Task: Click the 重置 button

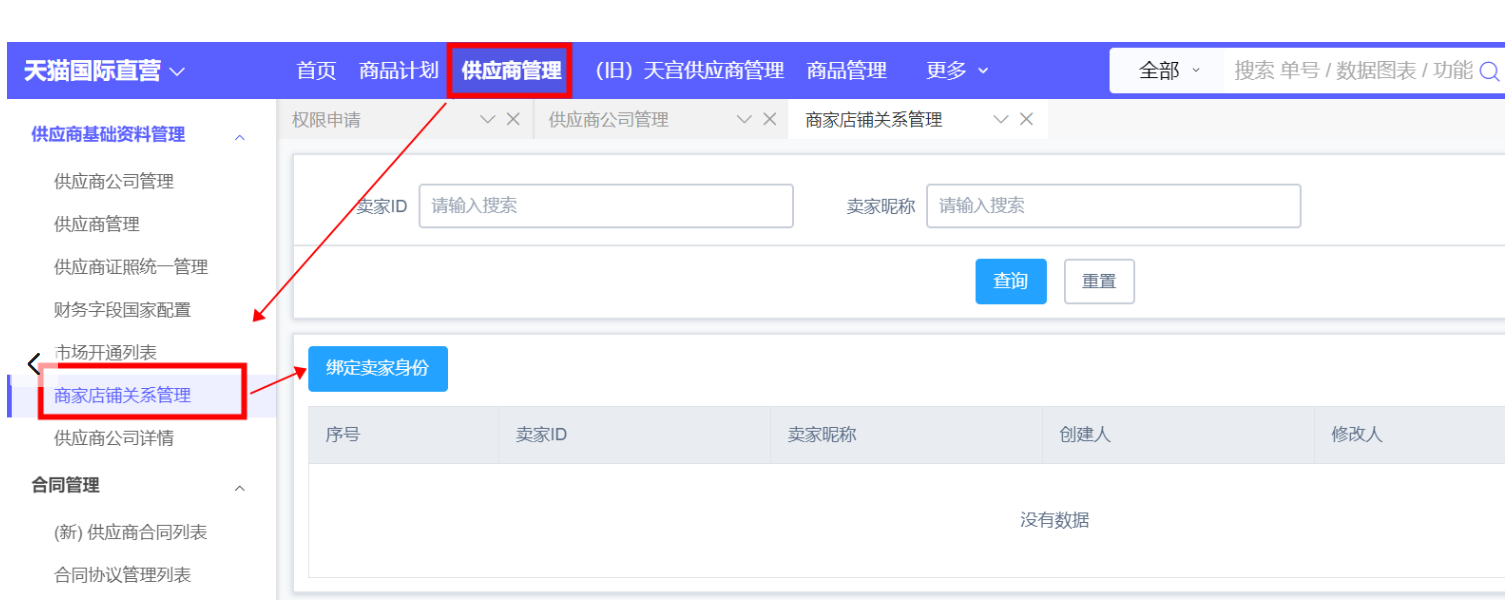Action: click(x=1099, y=281)
